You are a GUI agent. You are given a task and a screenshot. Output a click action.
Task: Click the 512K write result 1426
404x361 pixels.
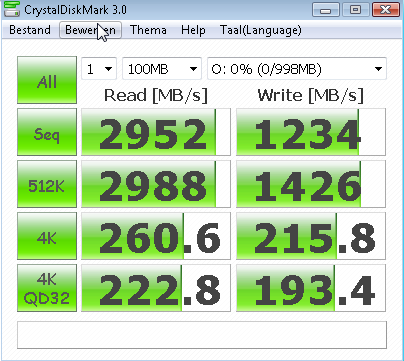click(311, 184)
